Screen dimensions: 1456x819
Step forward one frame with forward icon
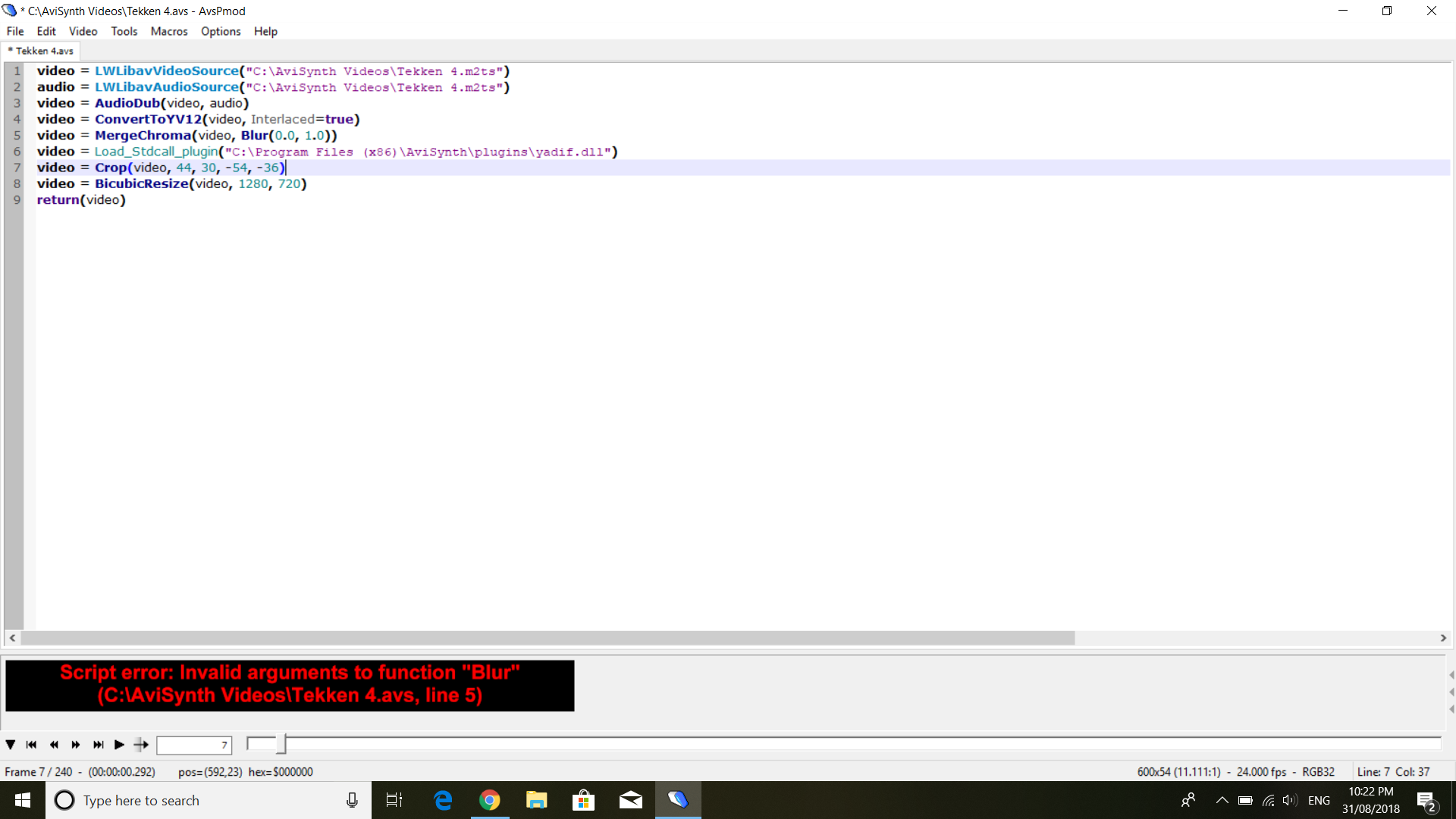pos(76,745)
